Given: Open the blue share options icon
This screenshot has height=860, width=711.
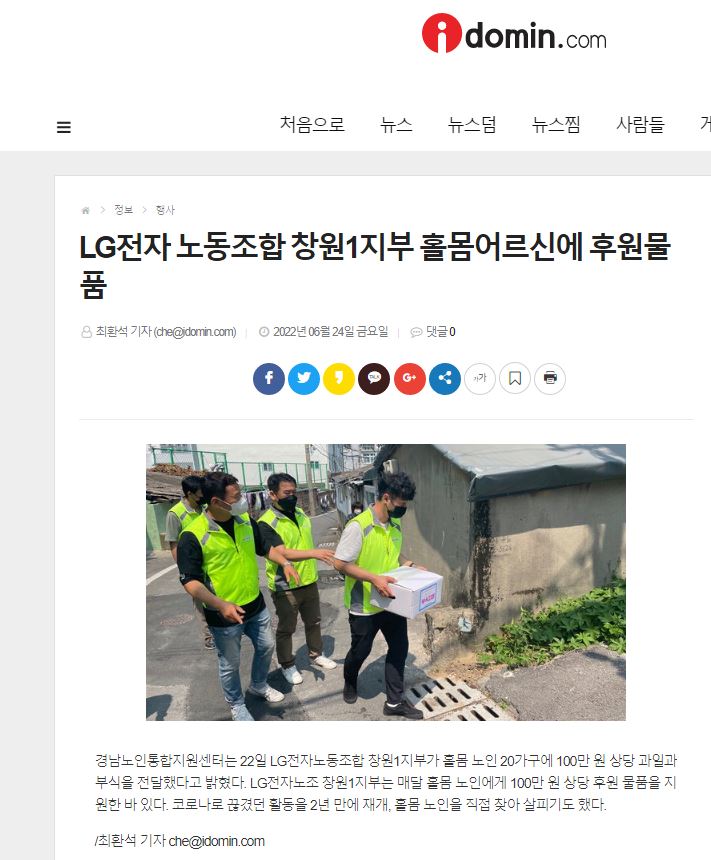Looking at the screenshot, I should [445, 378].
